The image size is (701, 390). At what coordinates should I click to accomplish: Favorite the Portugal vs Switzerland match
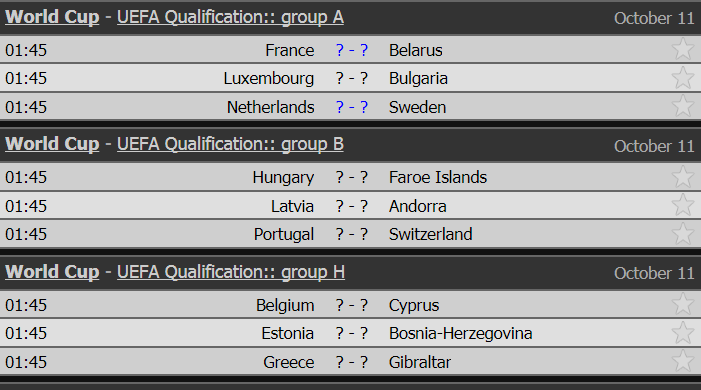(683, 233)
